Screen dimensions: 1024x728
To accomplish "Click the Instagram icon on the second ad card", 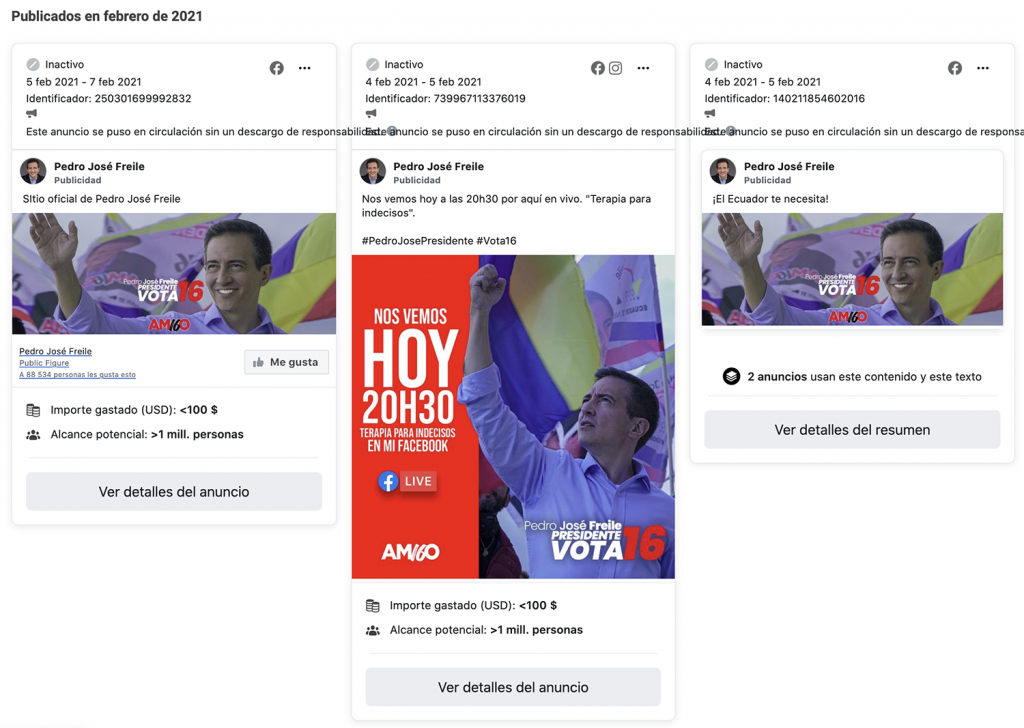I will click(615, 68).
